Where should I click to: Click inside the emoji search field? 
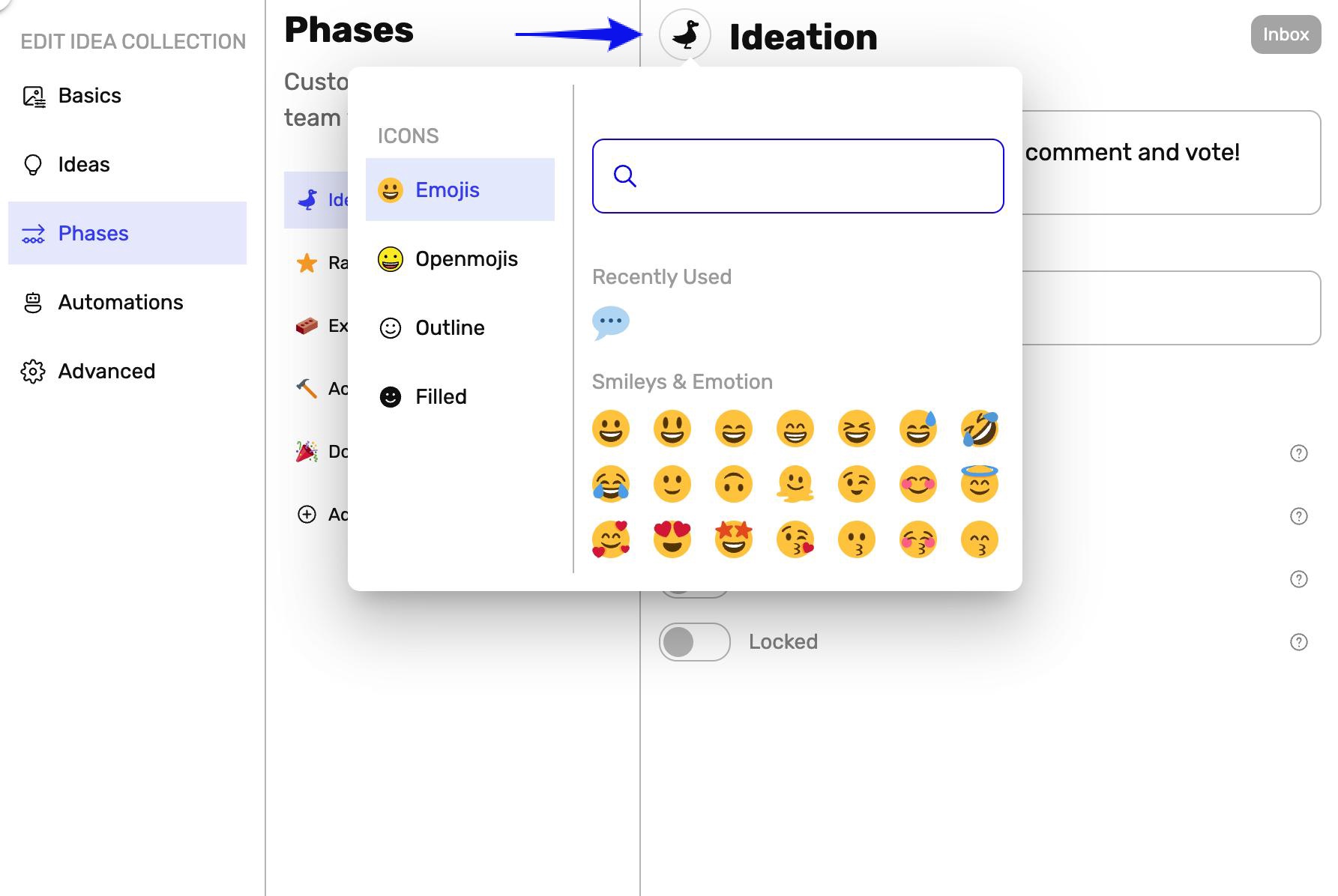798,176
